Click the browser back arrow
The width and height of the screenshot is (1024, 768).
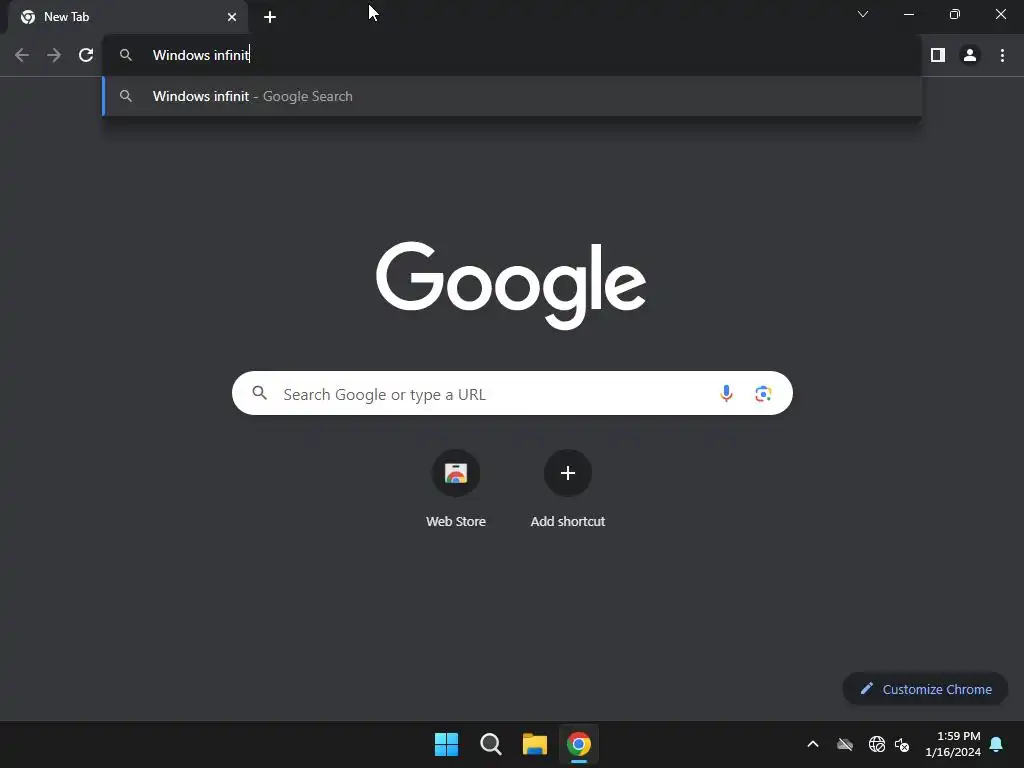(x=22, y=55)
